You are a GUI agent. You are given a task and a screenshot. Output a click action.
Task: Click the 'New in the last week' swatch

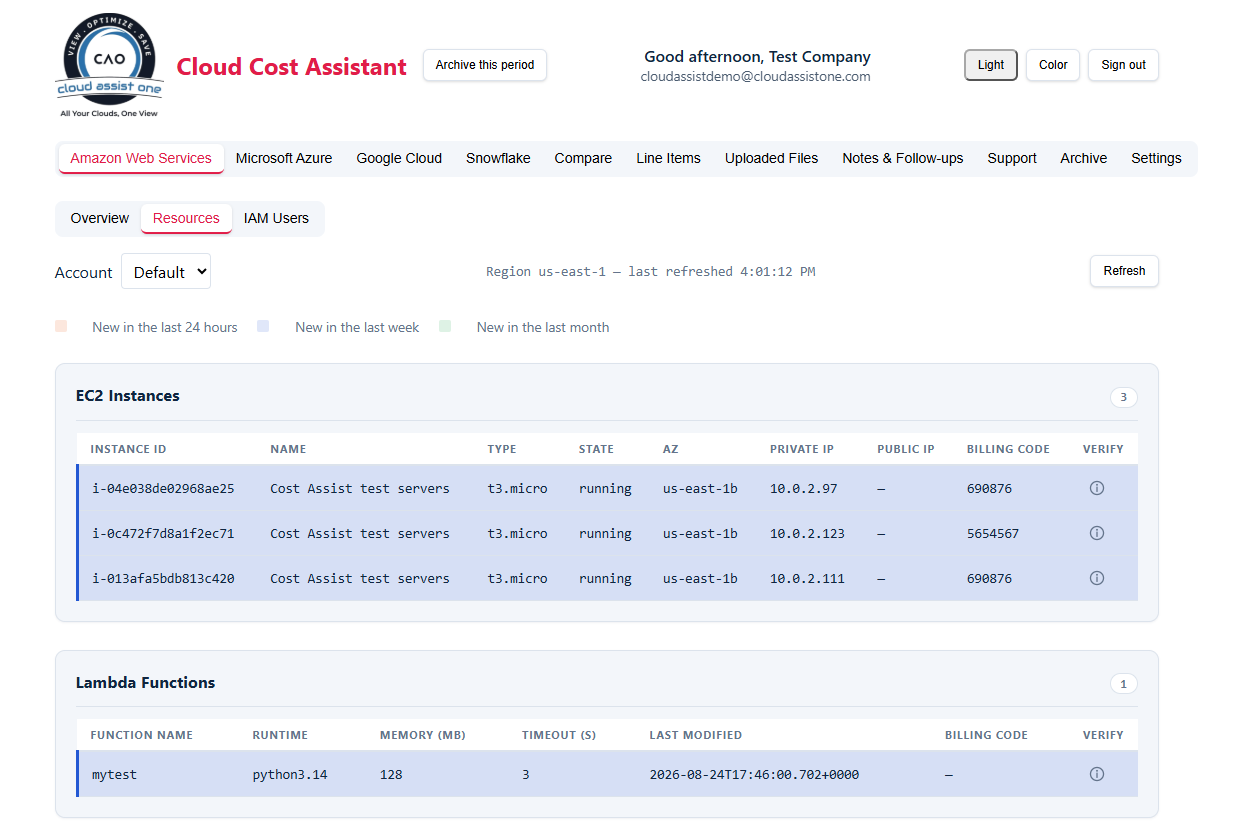tap(263, 326)
